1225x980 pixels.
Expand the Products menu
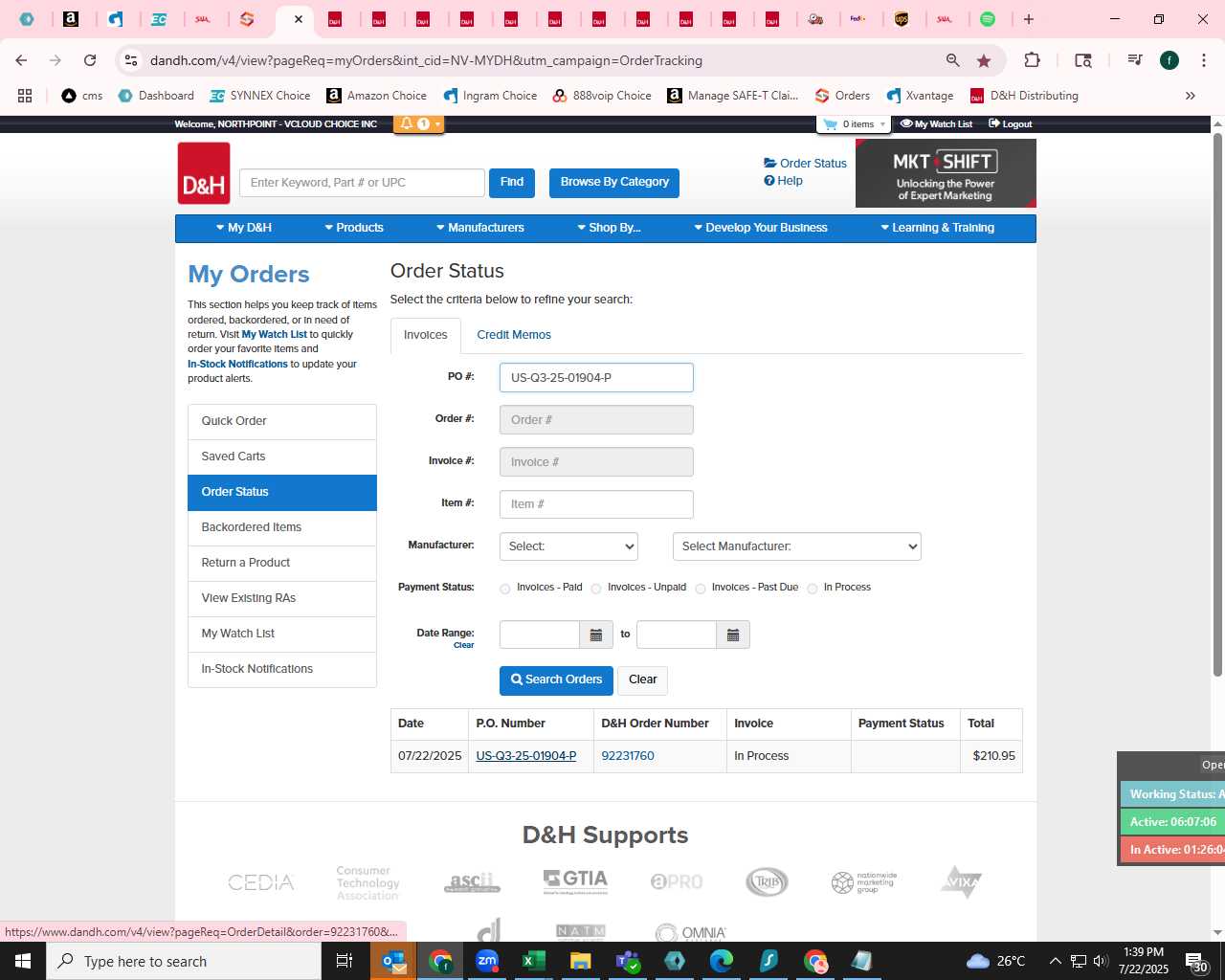pos(354,228)
